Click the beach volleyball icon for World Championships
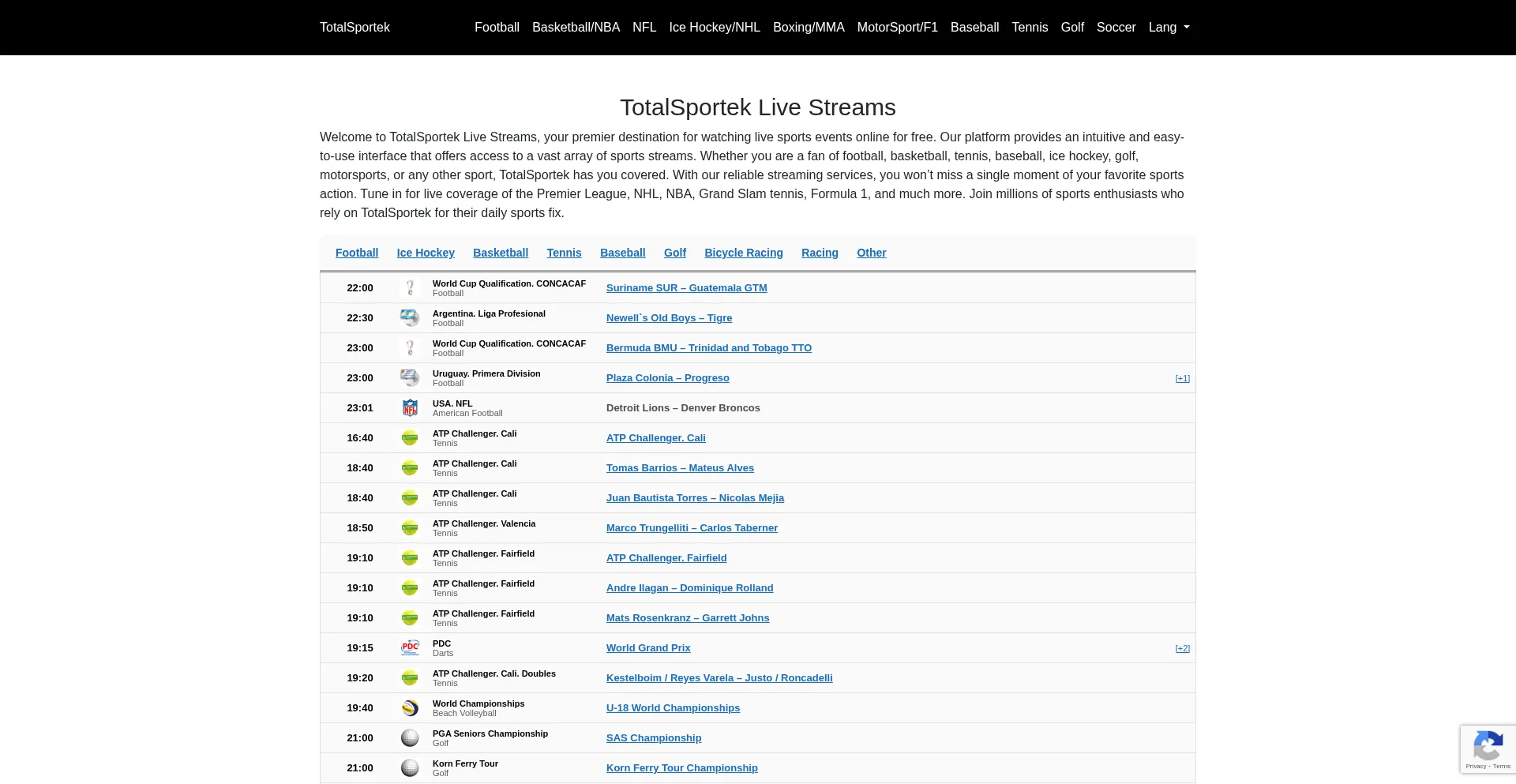Screen dimensions: 1516x784 [x=410, y=708]
